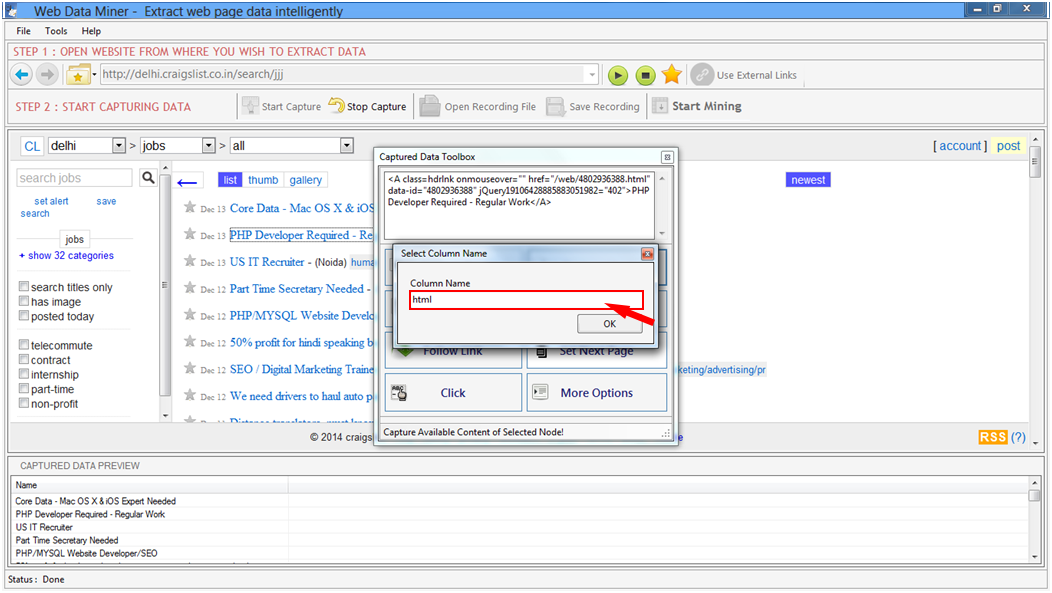The height and width of the screenshot is (593, 1052).
Task: Star the Core Data Mac OS X listing
Action: pos(191,207)
